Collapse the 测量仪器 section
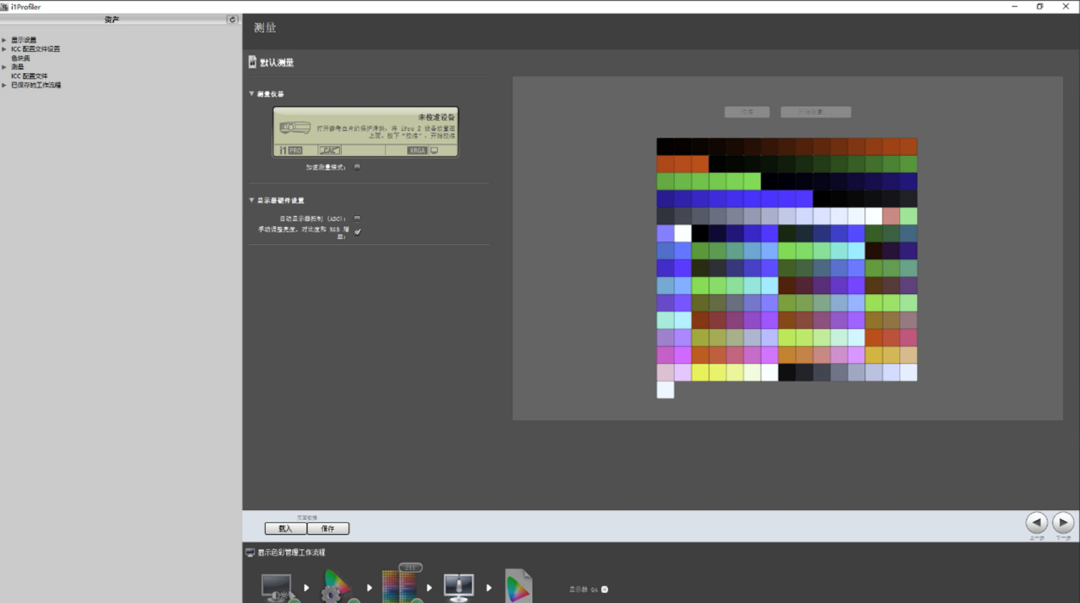 point(251,94)
